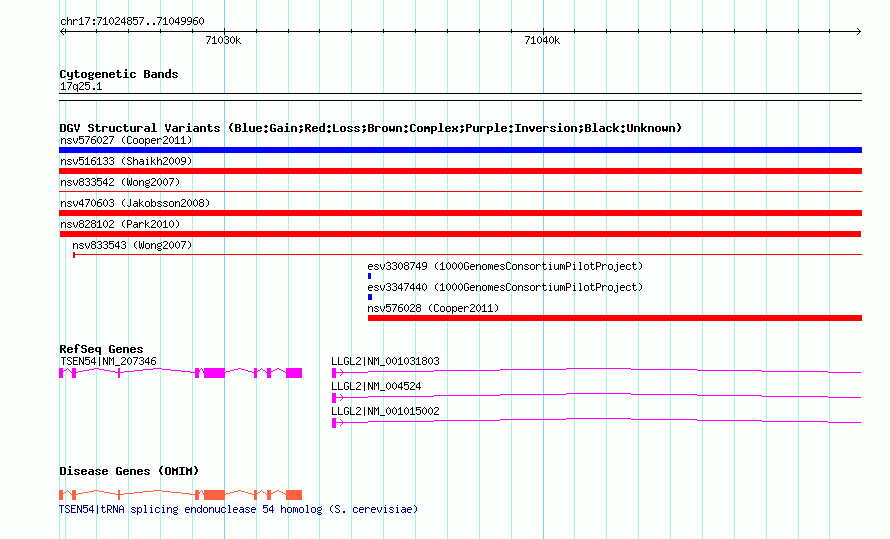Open the nsv833543 (Wong2007) label

pos(132,245)
